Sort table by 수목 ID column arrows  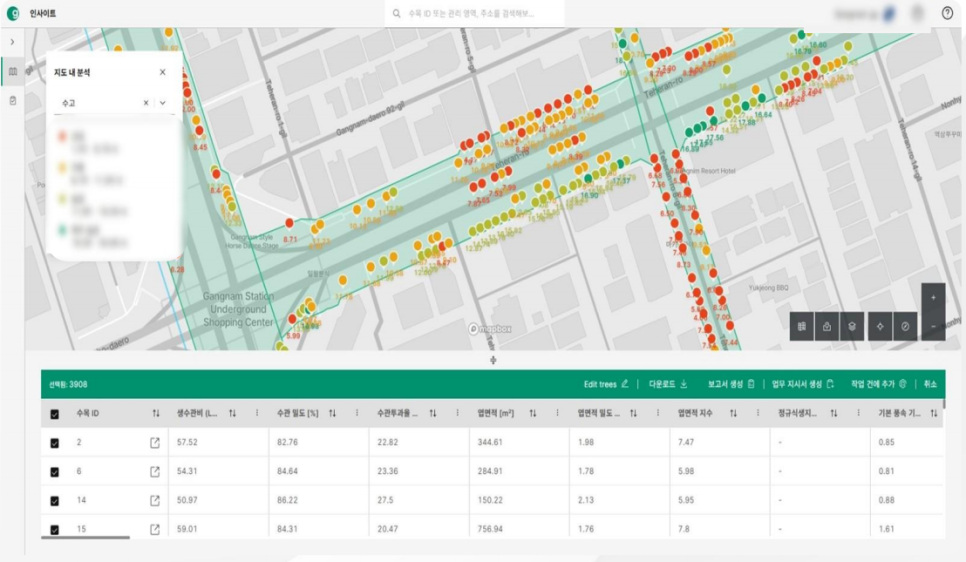coord(156,413)
